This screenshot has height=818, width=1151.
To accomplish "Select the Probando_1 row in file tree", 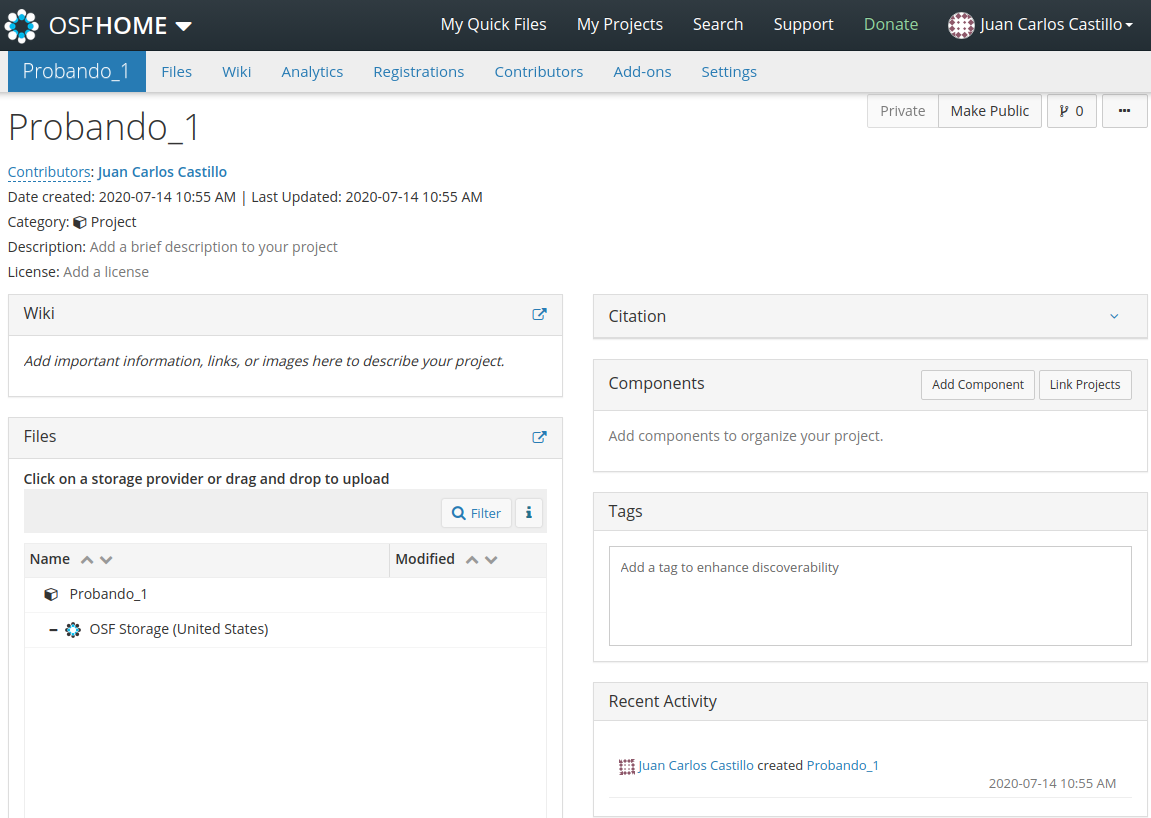I will pos(285,594).
